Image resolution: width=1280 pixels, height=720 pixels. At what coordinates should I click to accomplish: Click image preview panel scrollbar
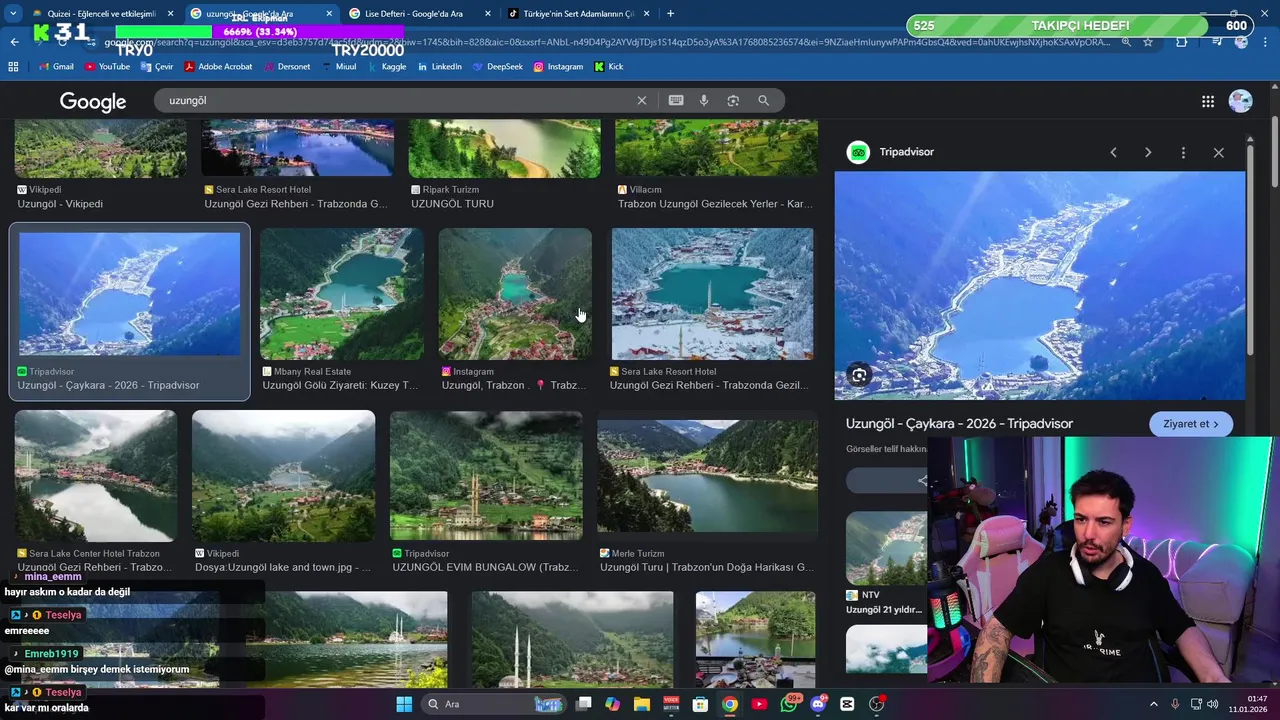pos(1250,250)
